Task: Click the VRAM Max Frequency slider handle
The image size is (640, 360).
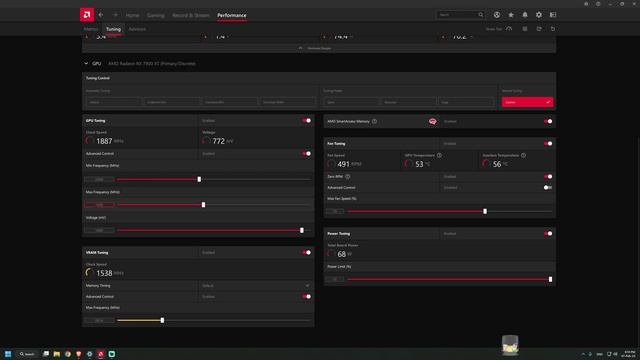Action: coord(162,320)
